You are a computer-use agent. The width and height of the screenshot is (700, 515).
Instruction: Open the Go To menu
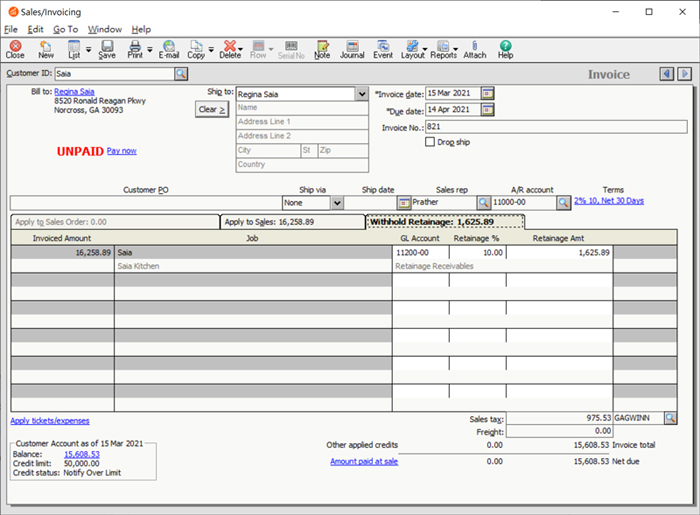pyautogui.click(x=65, y=29)
